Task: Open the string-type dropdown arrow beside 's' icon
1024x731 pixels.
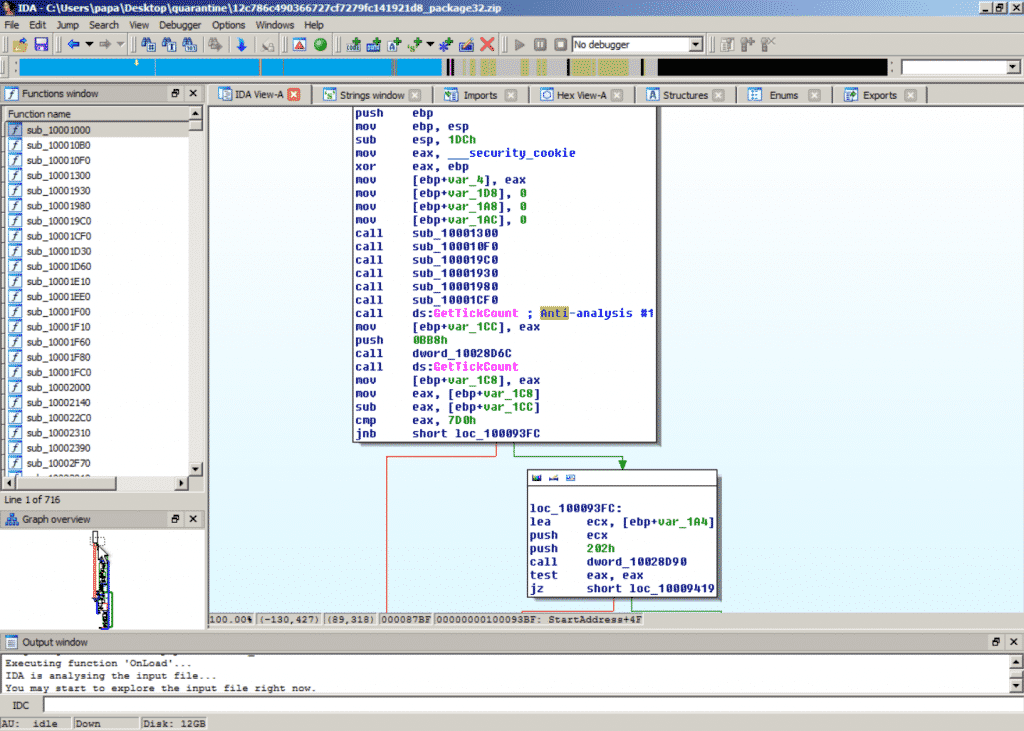Action: [x=430, y=44]
